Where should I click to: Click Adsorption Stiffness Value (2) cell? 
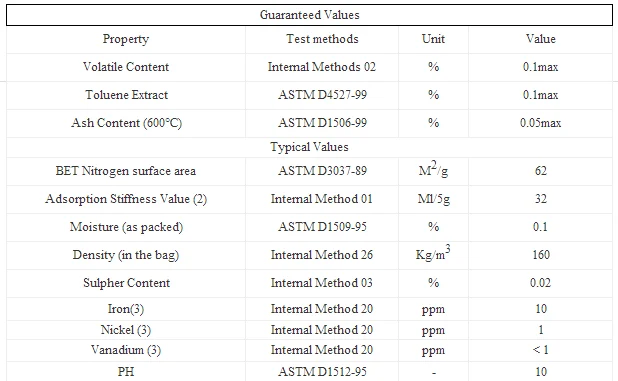pyautogui.click(x=126, y=199)
